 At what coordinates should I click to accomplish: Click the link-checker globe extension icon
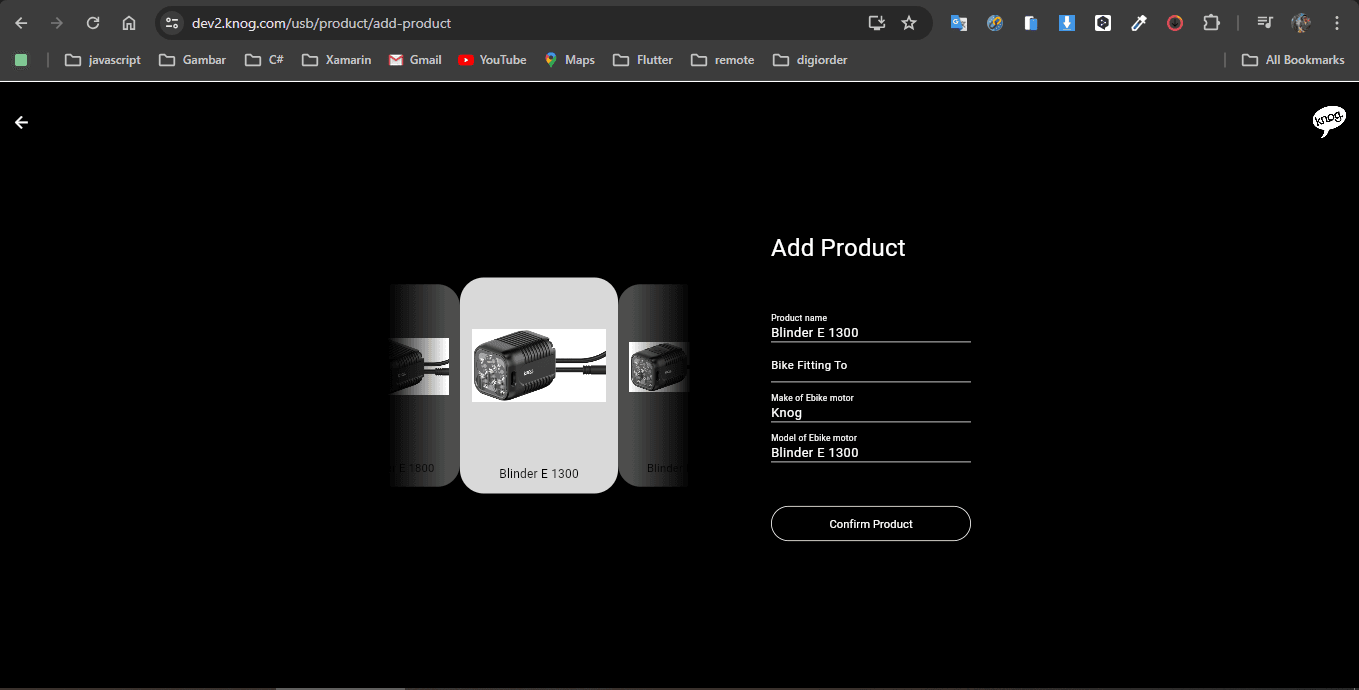(x=995, y=23)
